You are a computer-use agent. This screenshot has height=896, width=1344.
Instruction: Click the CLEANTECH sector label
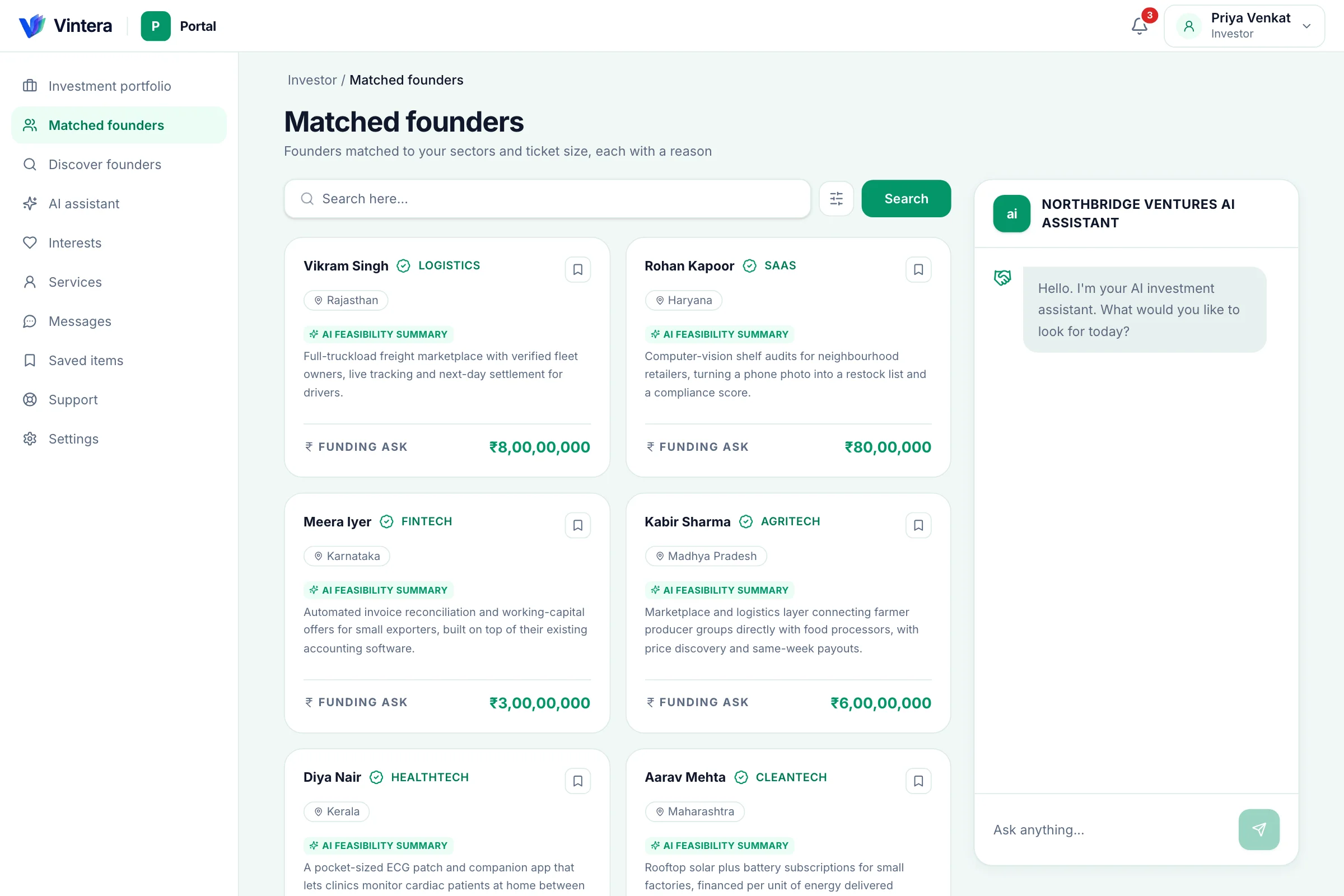point(791,777)
